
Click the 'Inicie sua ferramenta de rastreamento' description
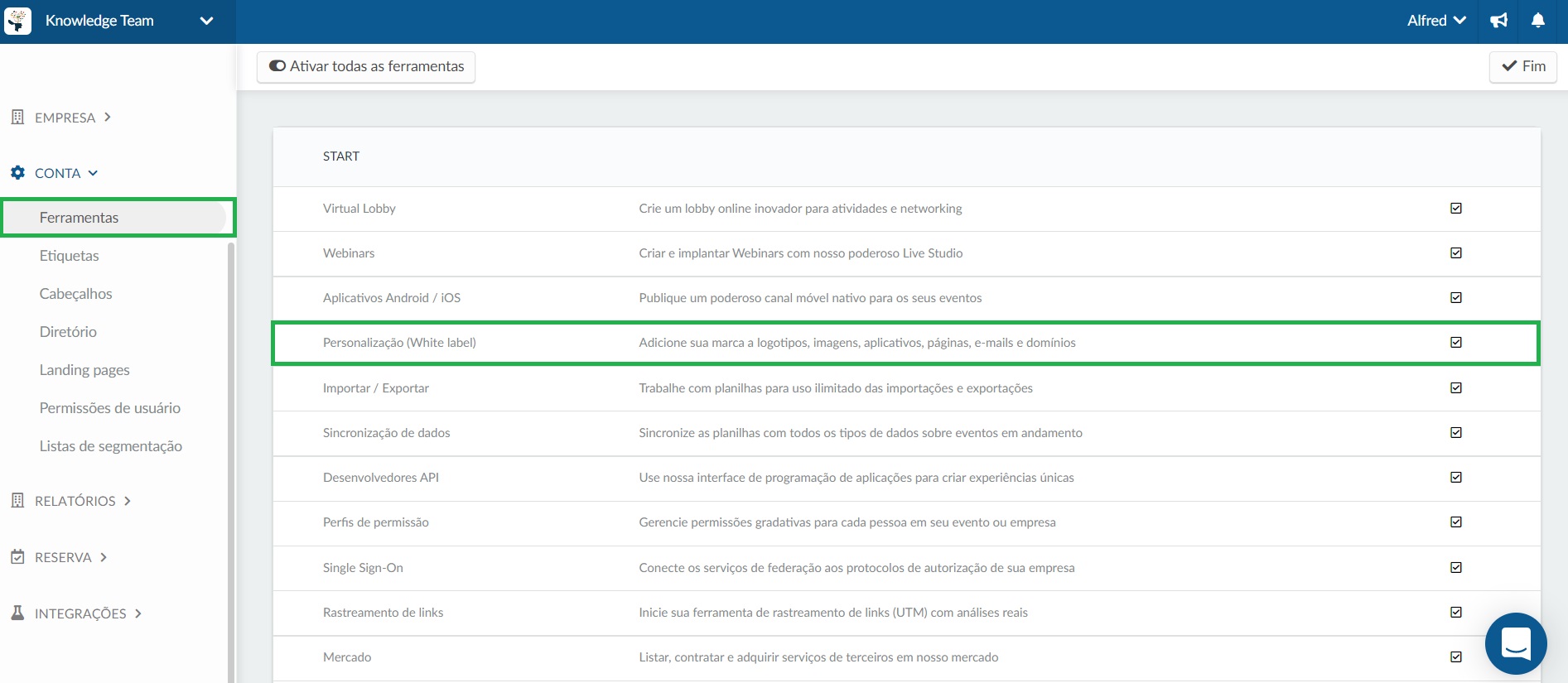coord(833,613)
